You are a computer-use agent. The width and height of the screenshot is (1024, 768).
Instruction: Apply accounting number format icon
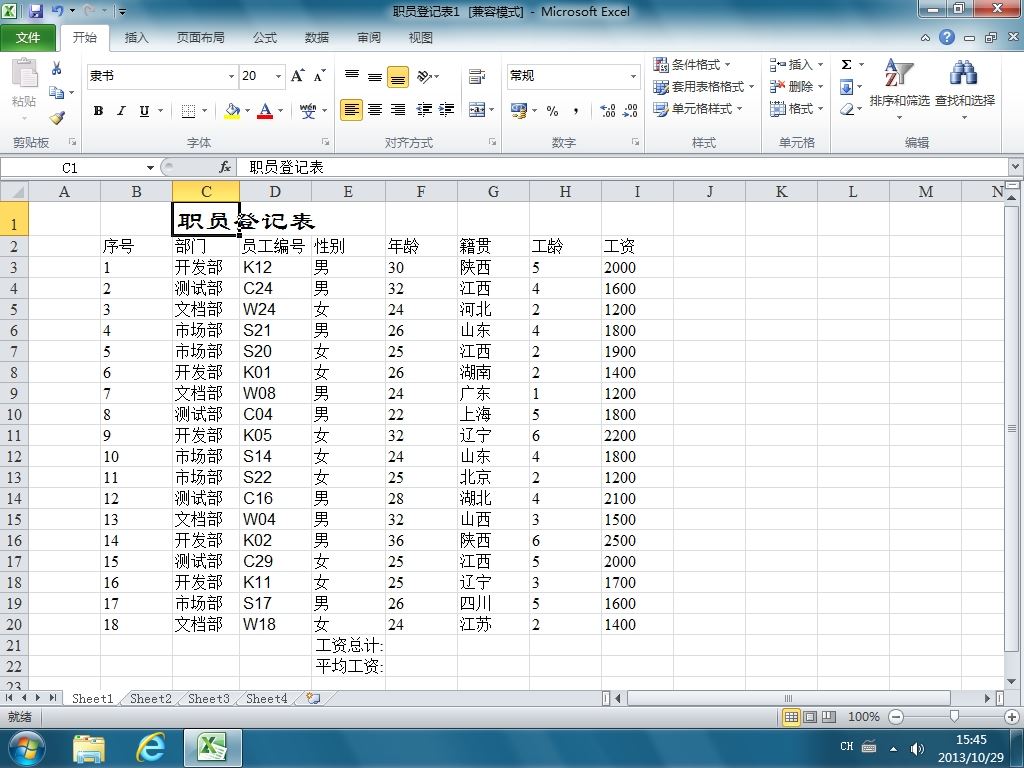click(x=519, y=110)
